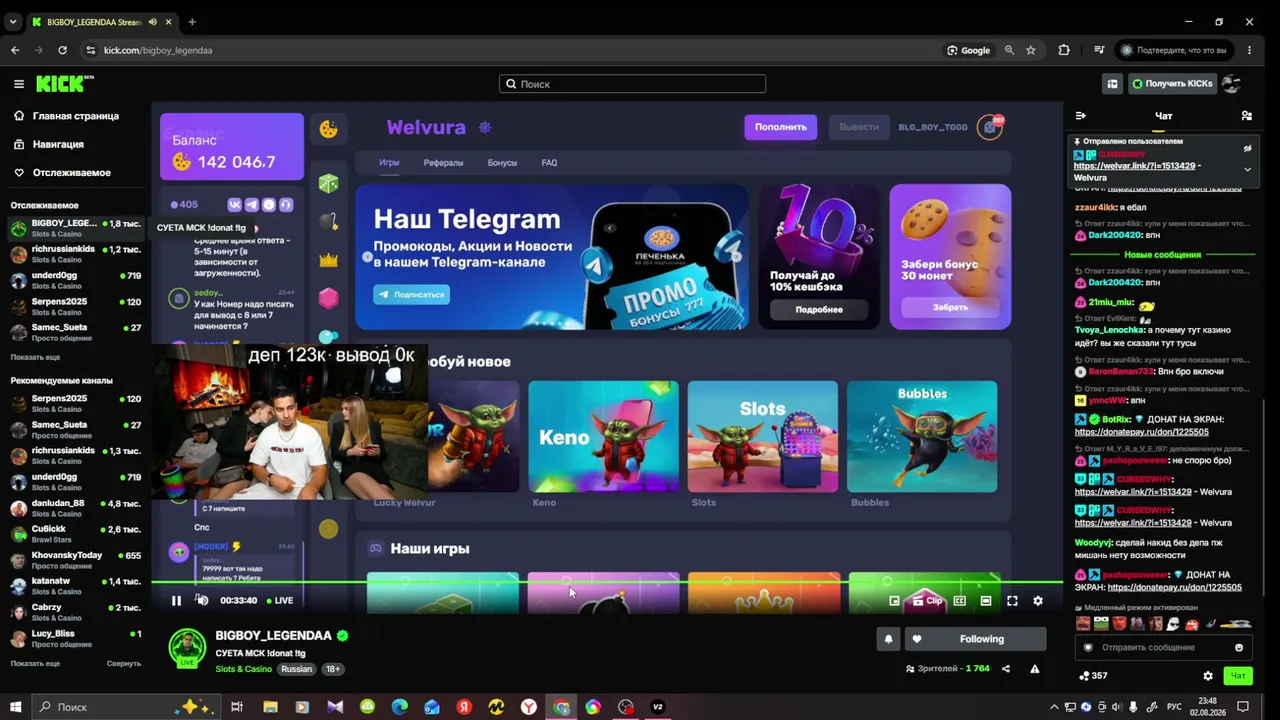This screenshot has height=720, width=1280.
Task: Click the Welvura settings gear beside the logo
Action: [x=485, y=127]
